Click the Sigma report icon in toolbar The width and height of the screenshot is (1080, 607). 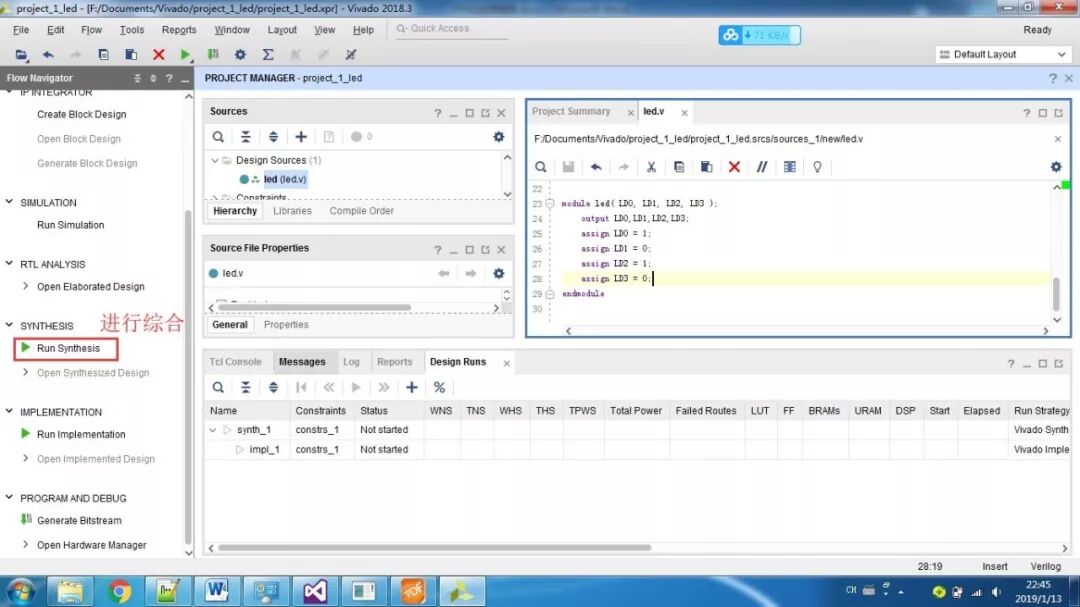[x=268, y=54]
